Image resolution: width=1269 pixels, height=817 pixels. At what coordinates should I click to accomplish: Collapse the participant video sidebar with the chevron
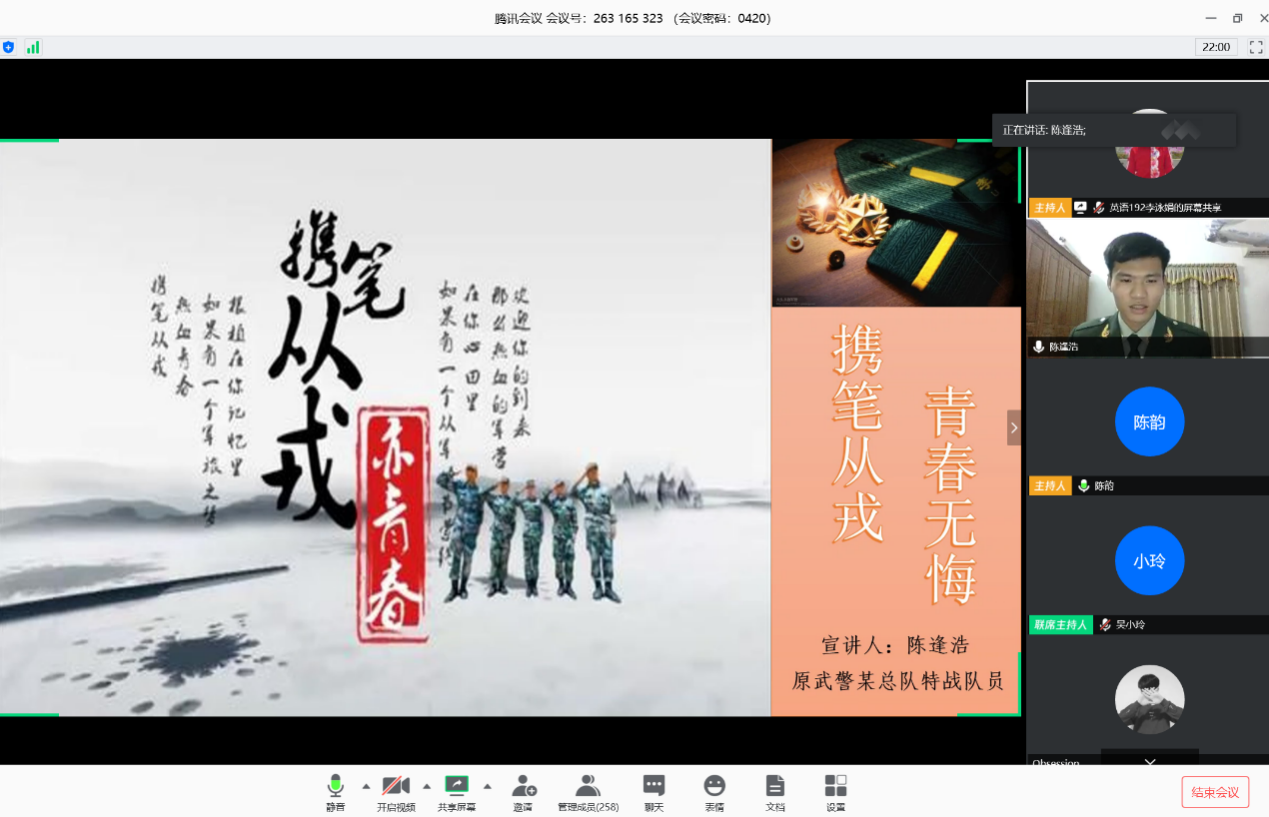(x=1014, y=428)
